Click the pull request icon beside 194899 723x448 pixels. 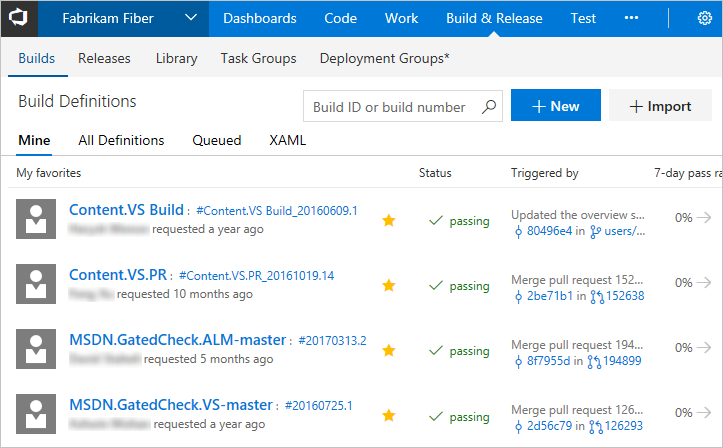(x=594, y=362)
